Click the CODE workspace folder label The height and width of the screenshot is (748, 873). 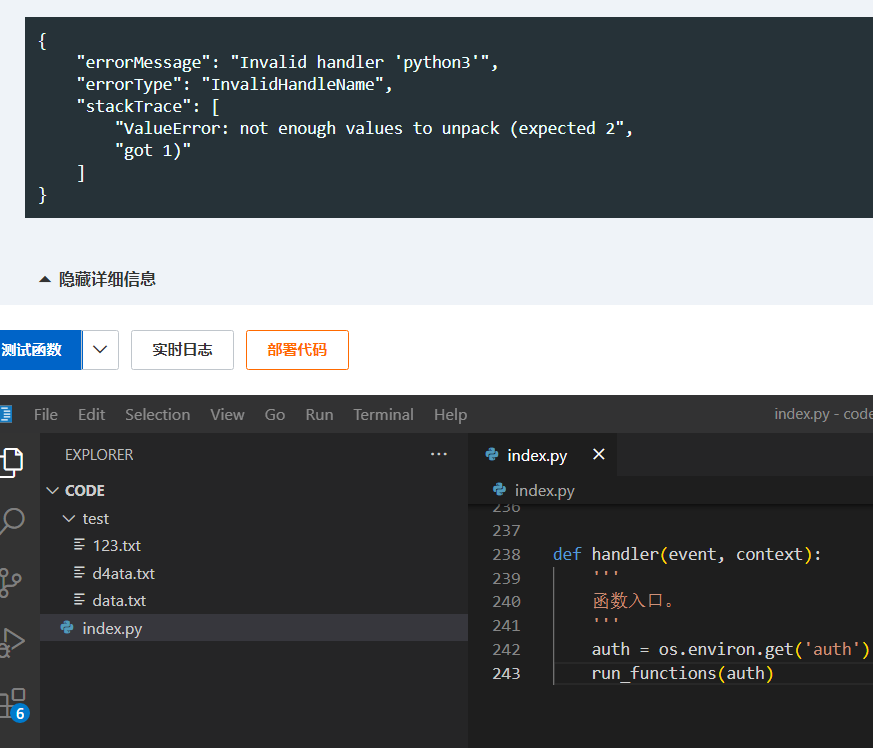pyautogui.click(x=85, y=491)
